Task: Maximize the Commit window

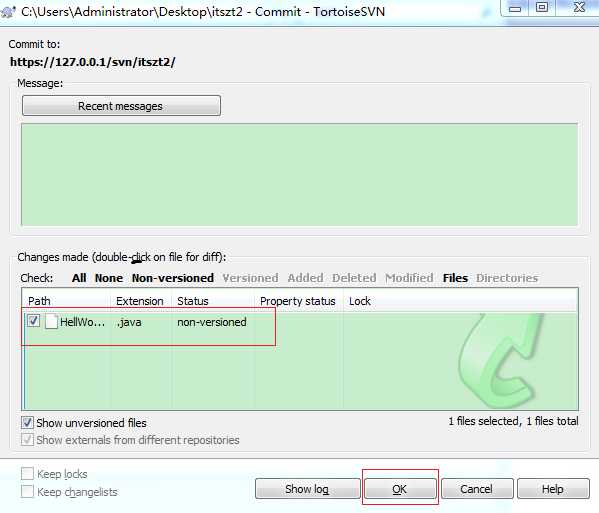Action: click(542, 8)
